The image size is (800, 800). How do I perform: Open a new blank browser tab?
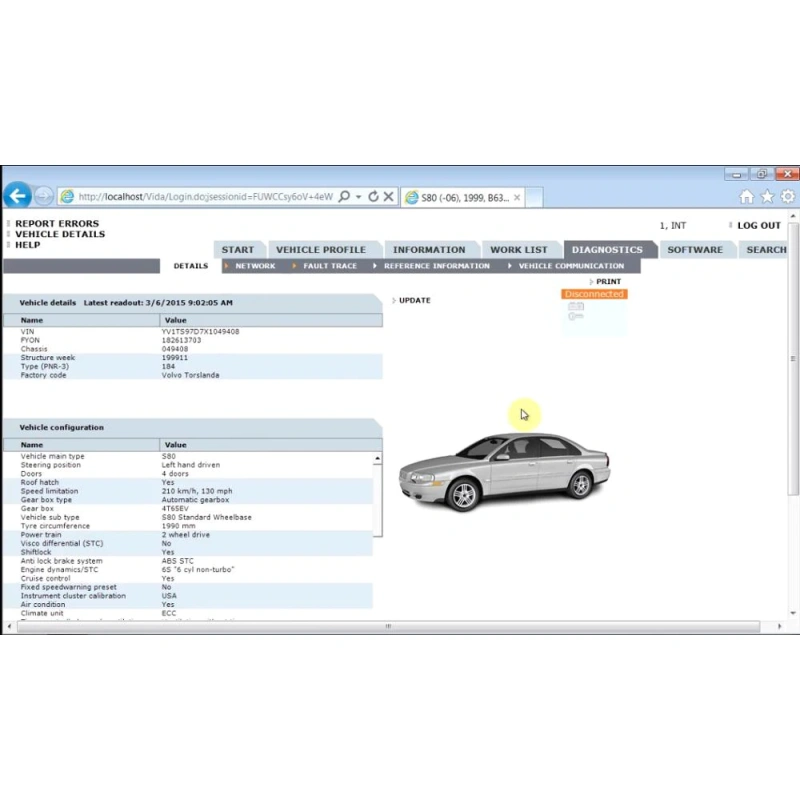[x=534, y=197]
